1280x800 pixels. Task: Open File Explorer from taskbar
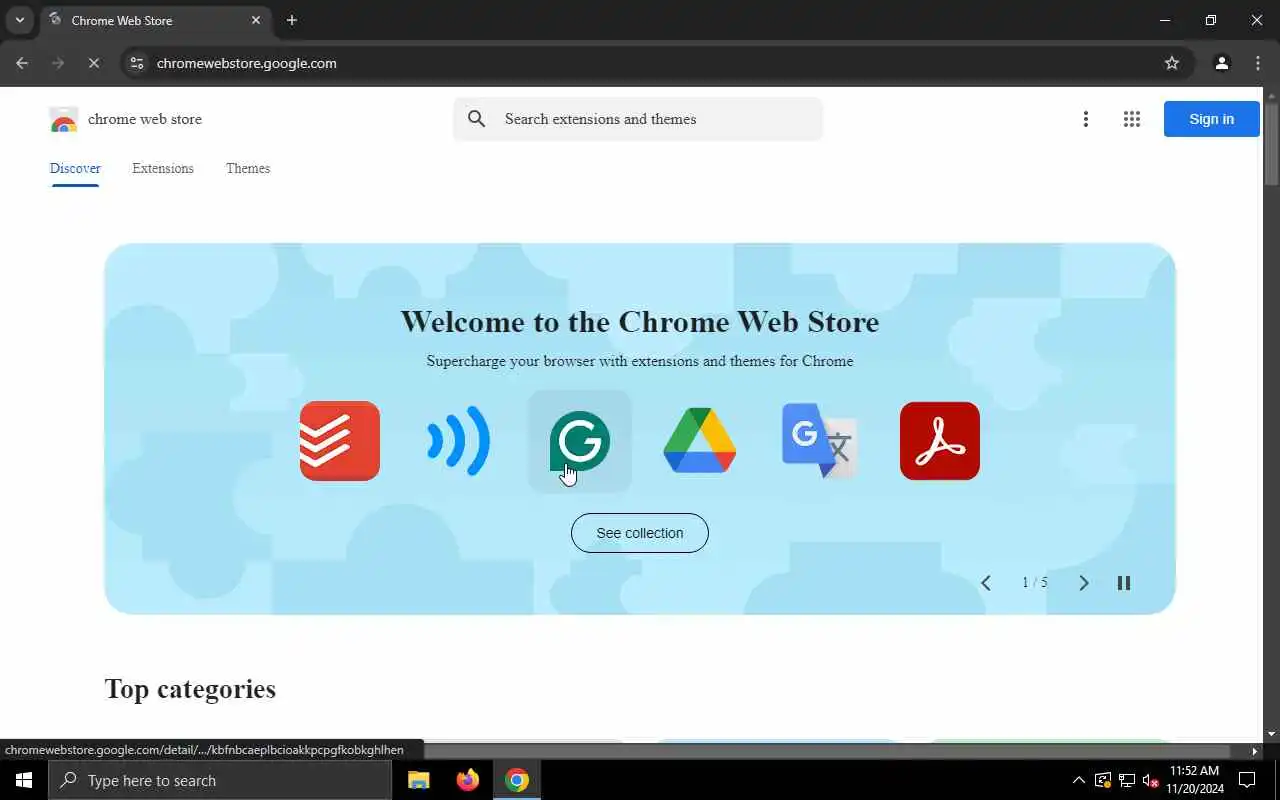tap(419, 780)
